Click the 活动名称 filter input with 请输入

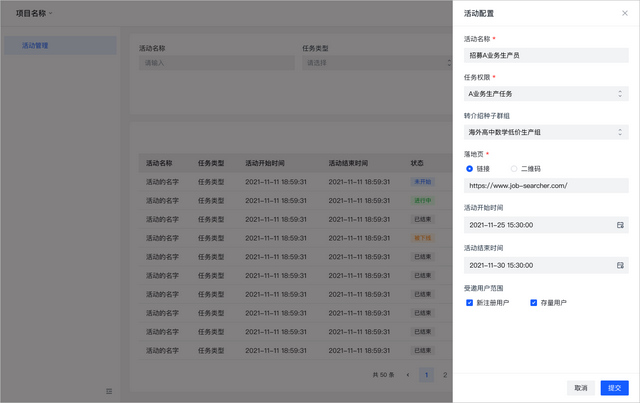[217, 63]
